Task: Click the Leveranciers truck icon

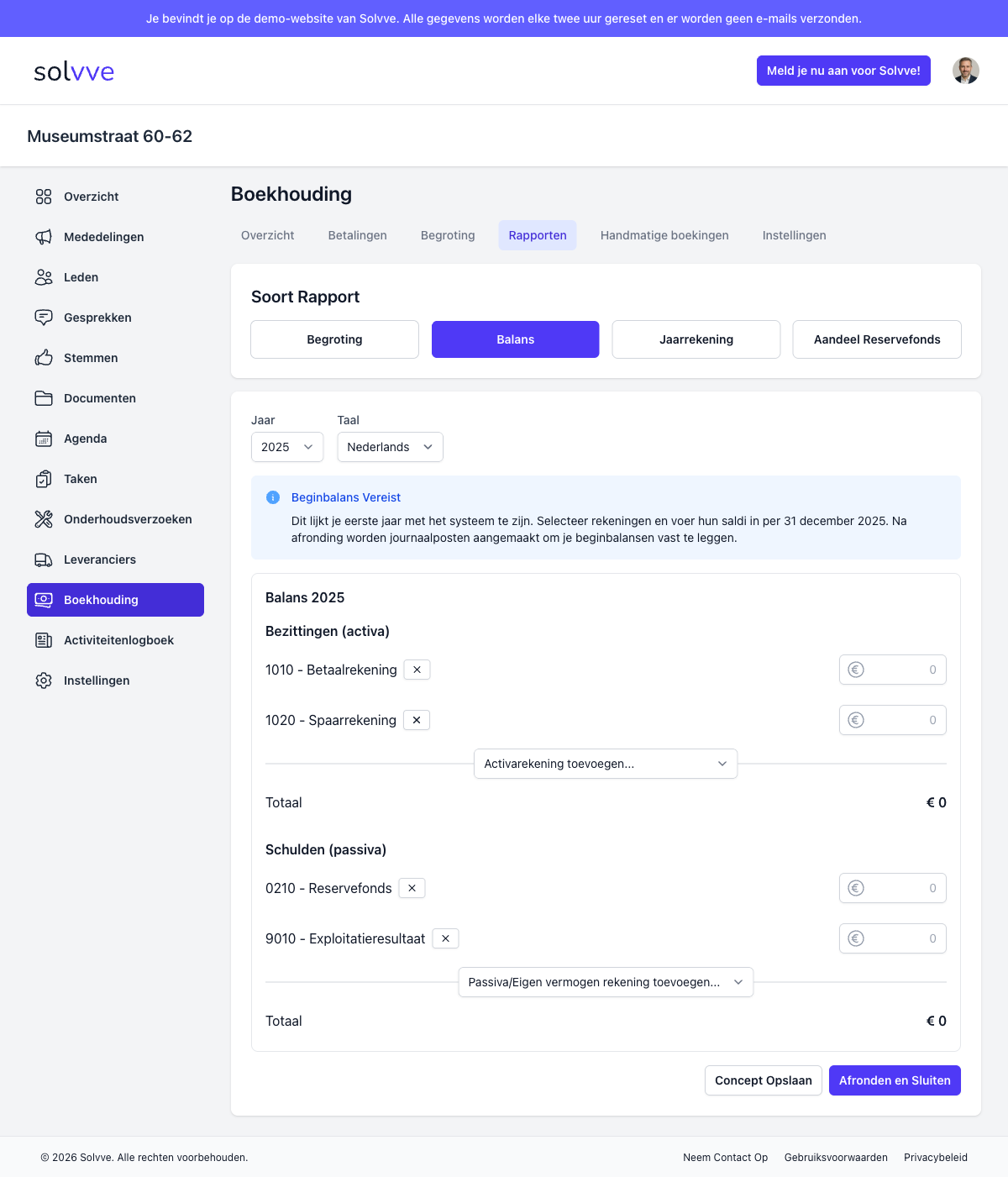Action: [44, 560]
